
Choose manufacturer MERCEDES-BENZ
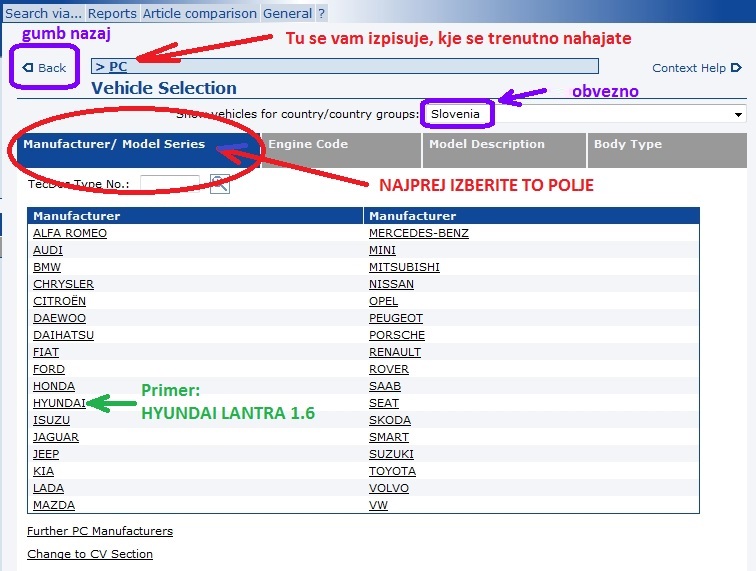[418, 233]
